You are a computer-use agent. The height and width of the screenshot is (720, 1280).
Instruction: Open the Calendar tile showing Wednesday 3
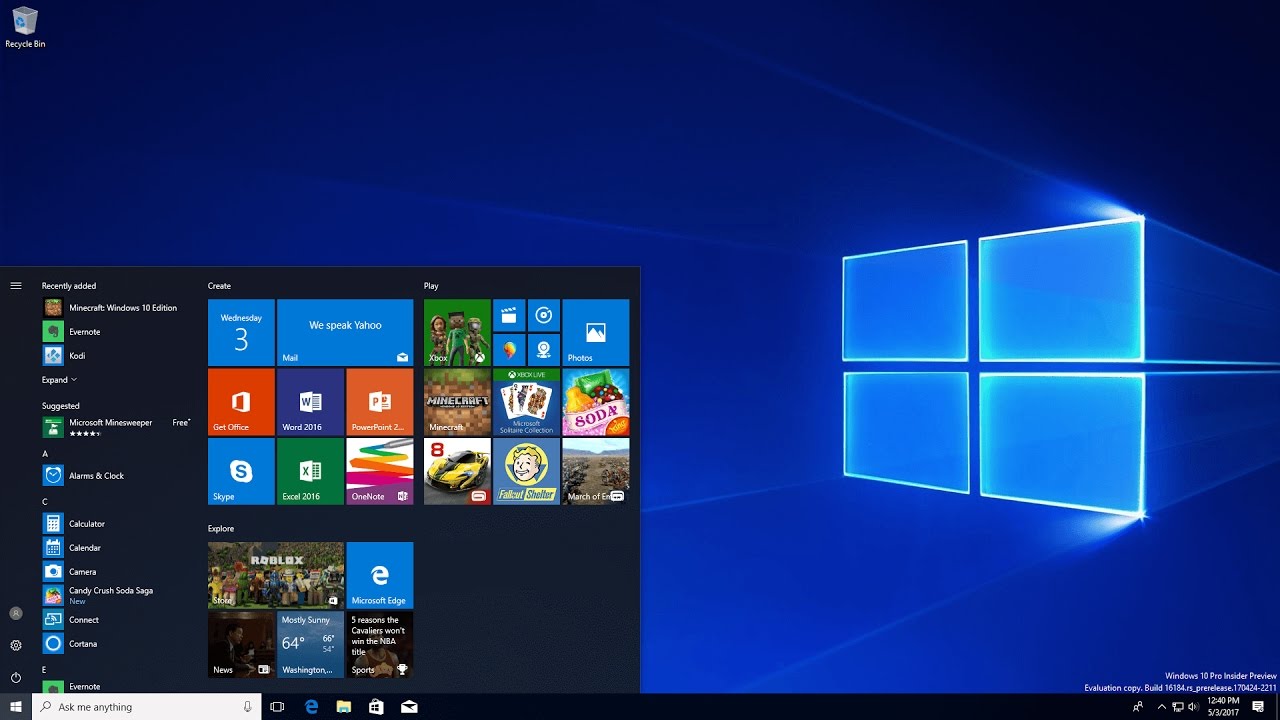(x=241, y=333)
